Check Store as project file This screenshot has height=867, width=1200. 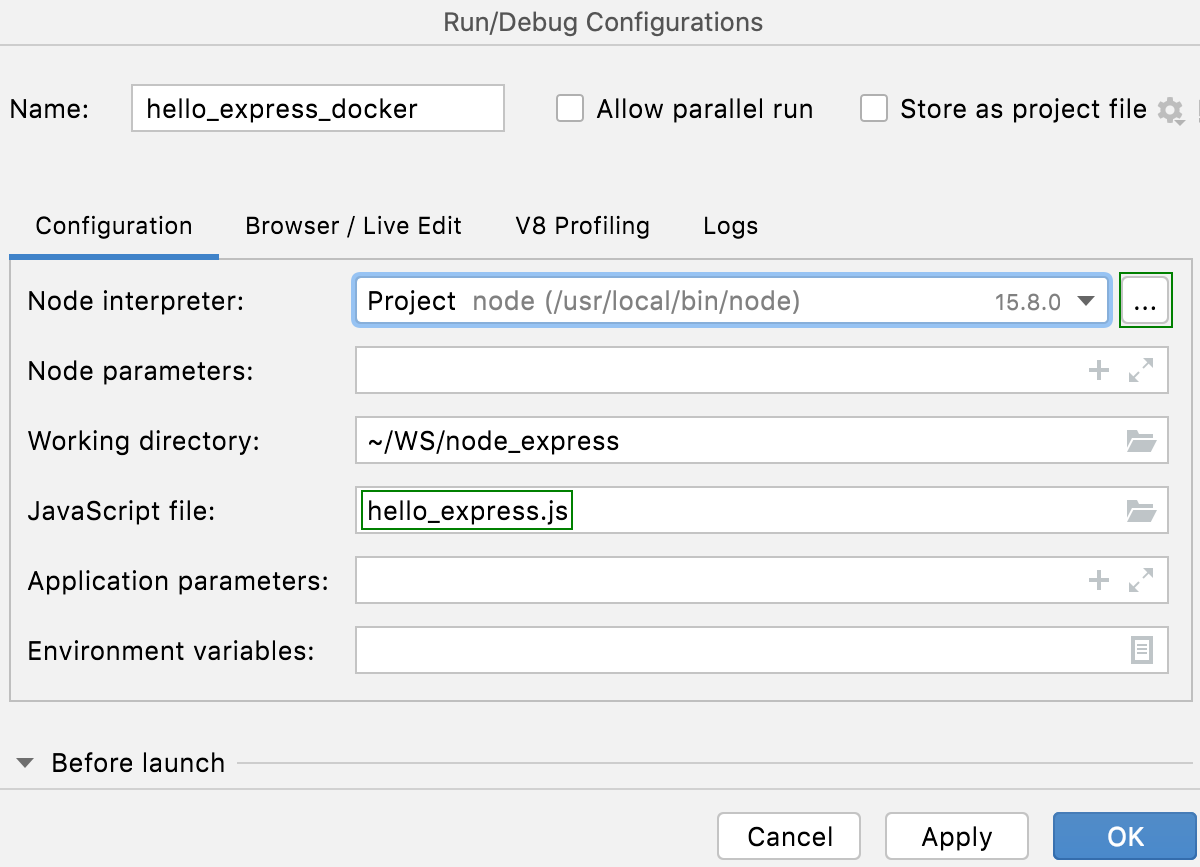[x=874, y=109]
